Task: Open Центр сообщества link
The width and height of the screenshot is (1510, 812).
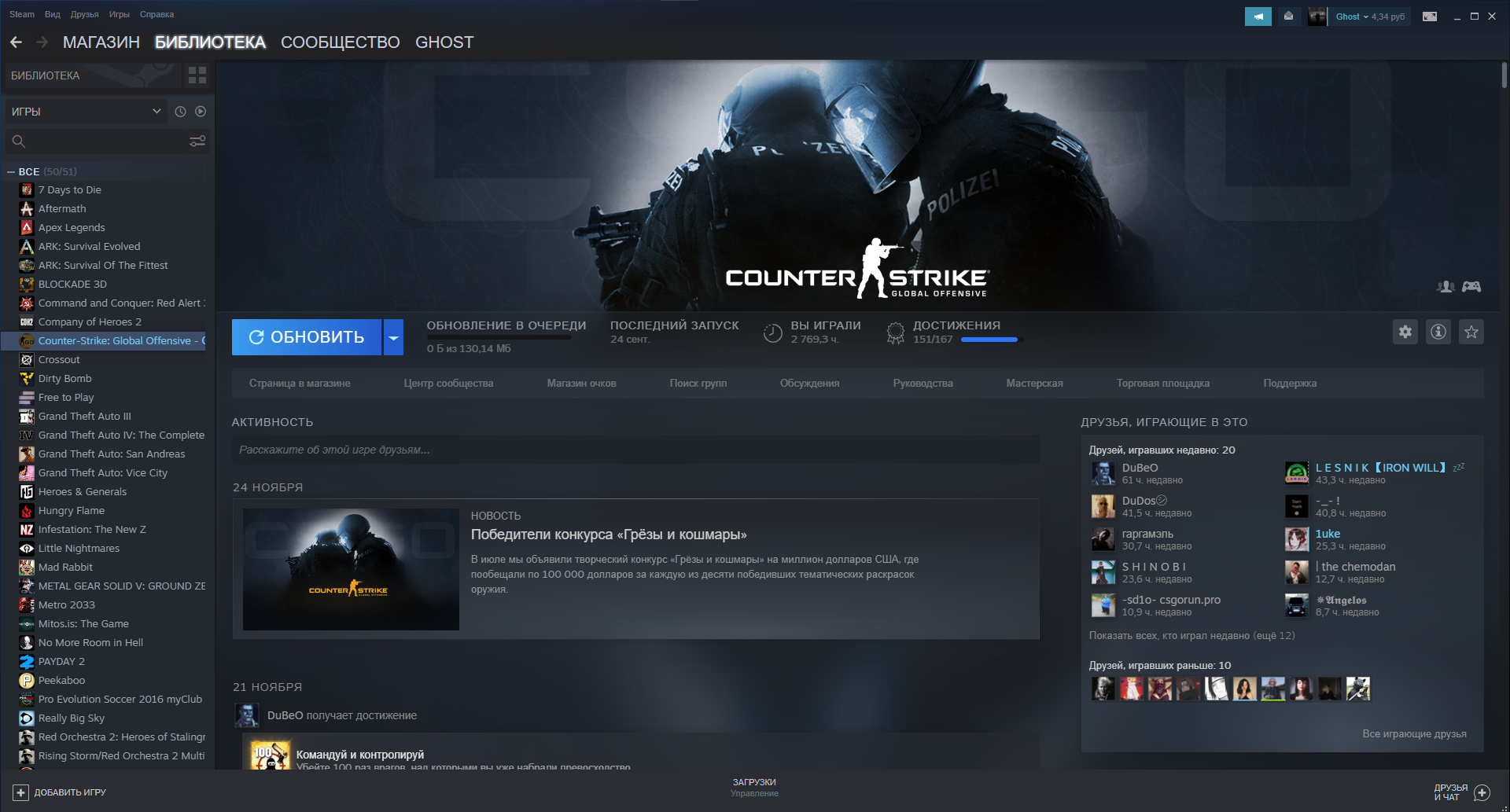Action: click(x=448, y=384)
